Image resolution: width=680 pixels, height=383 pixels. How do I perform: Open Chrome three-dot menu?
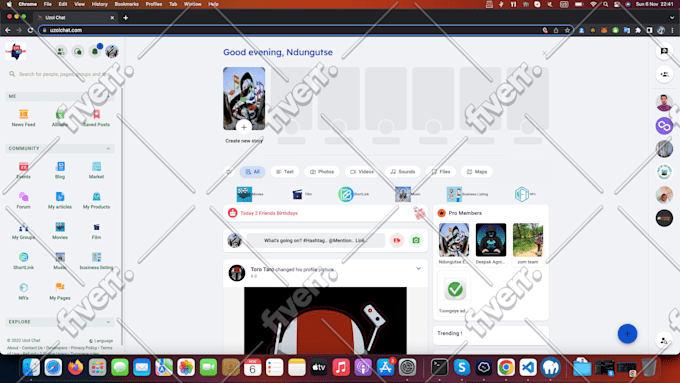[x=672, y=30]
